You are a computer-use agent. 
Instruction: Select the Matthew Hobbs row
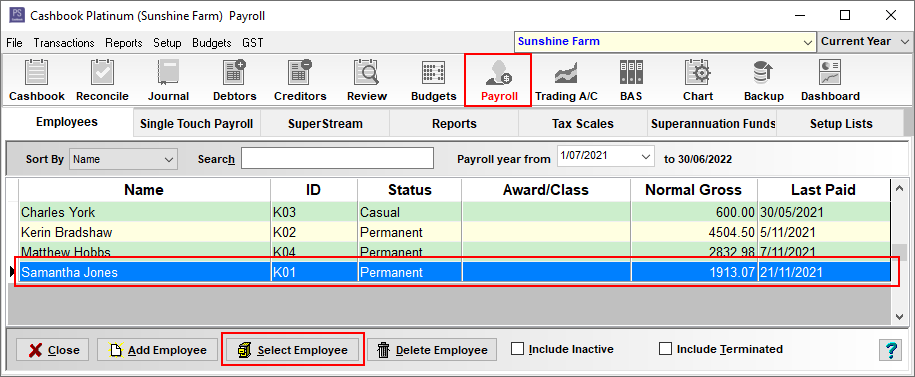455,251
